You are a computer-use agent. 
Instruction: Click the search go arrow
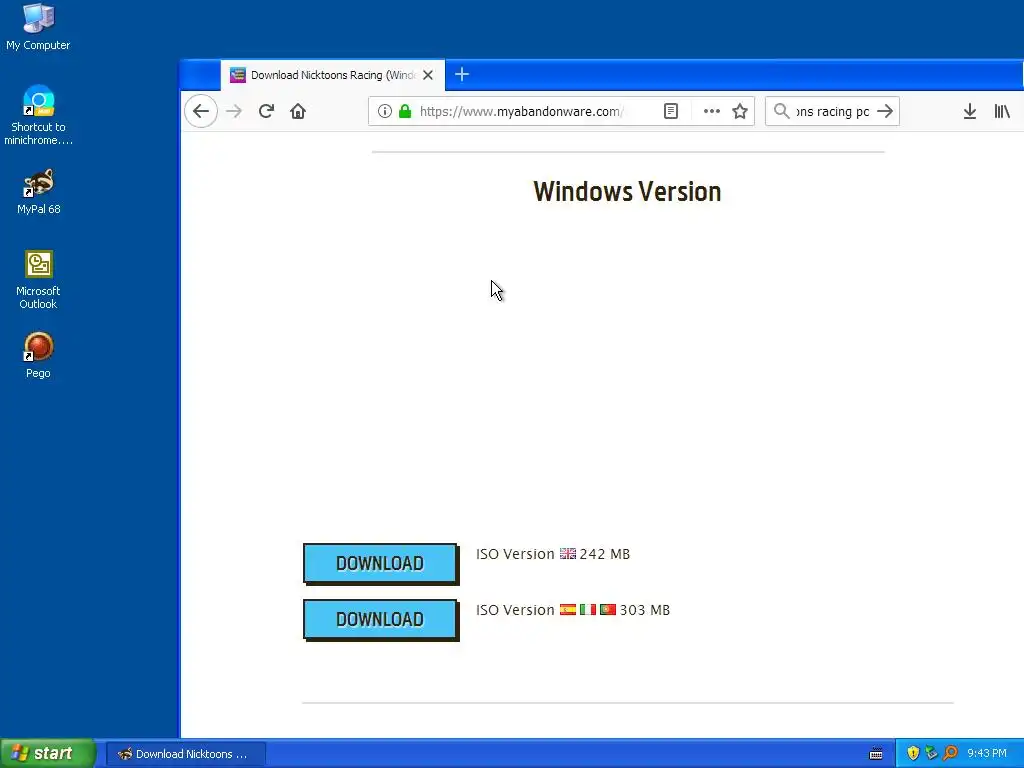[885, 111]
